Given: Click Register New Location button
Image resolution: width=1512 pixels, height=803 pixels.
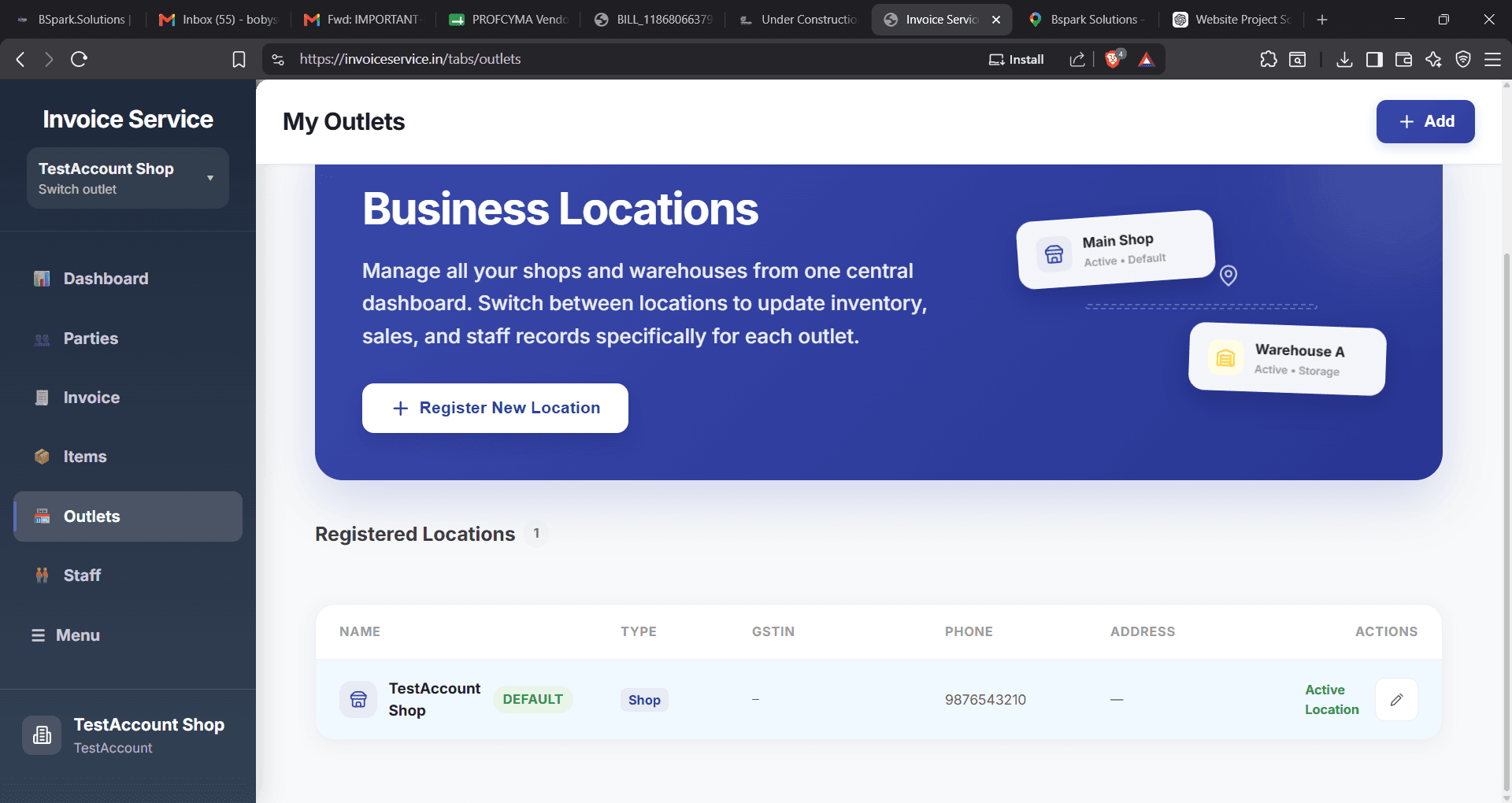Looking at the screenshot, I should pos(495,408).
